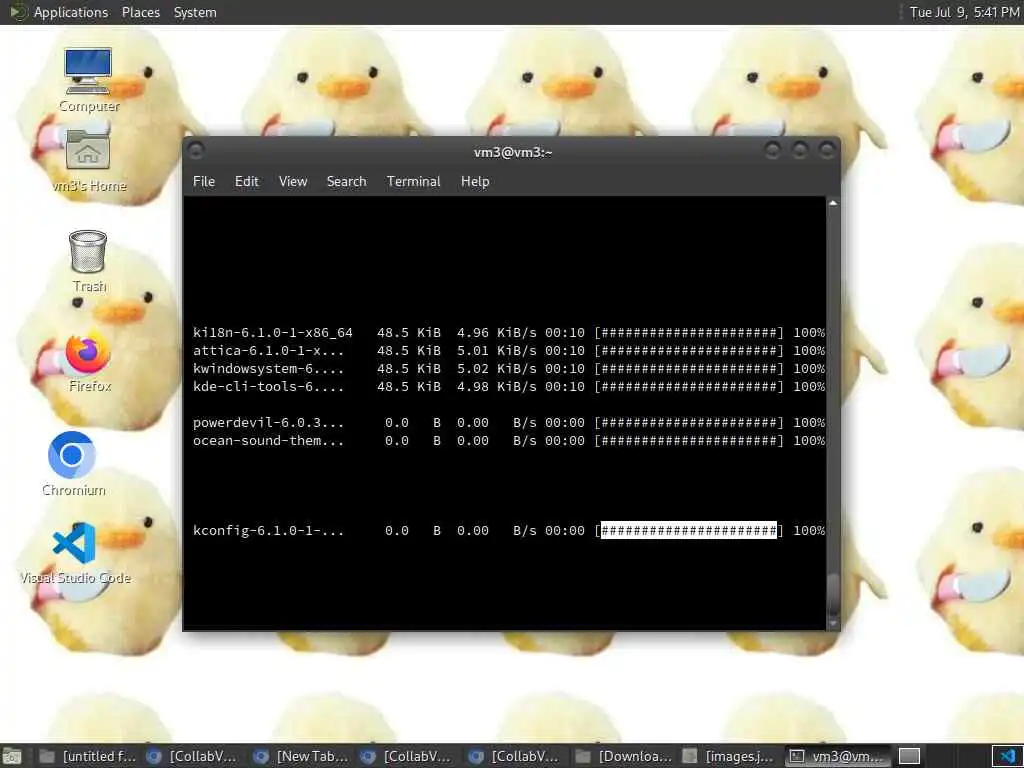Screen dimensions: 1024x768
Task: Click the 100% value on kconfig row
Action: tap(808, 530)
